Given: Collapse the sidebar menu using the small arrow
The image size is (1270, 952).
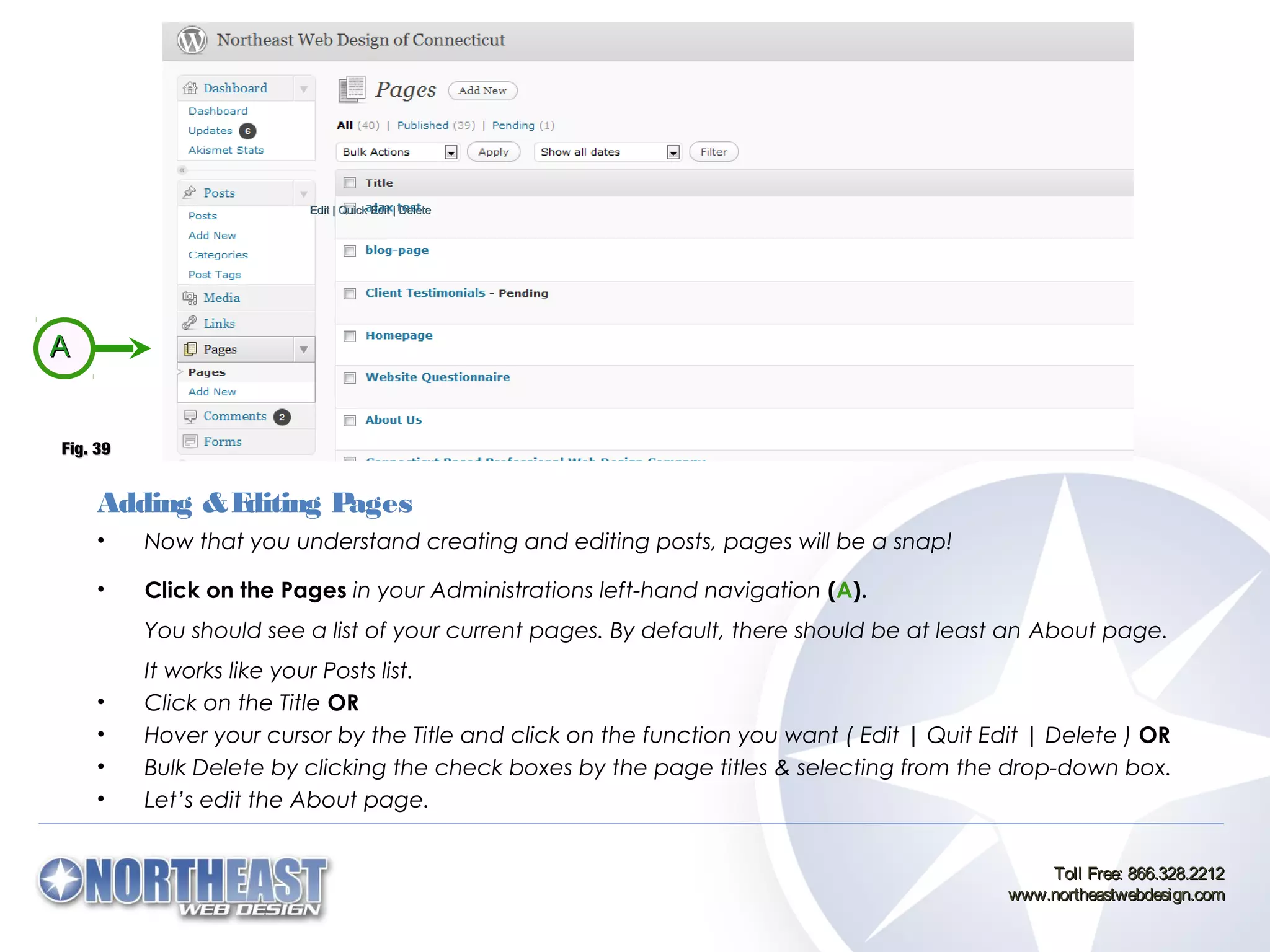Looking at the screenshot, I should click(182, 170).
